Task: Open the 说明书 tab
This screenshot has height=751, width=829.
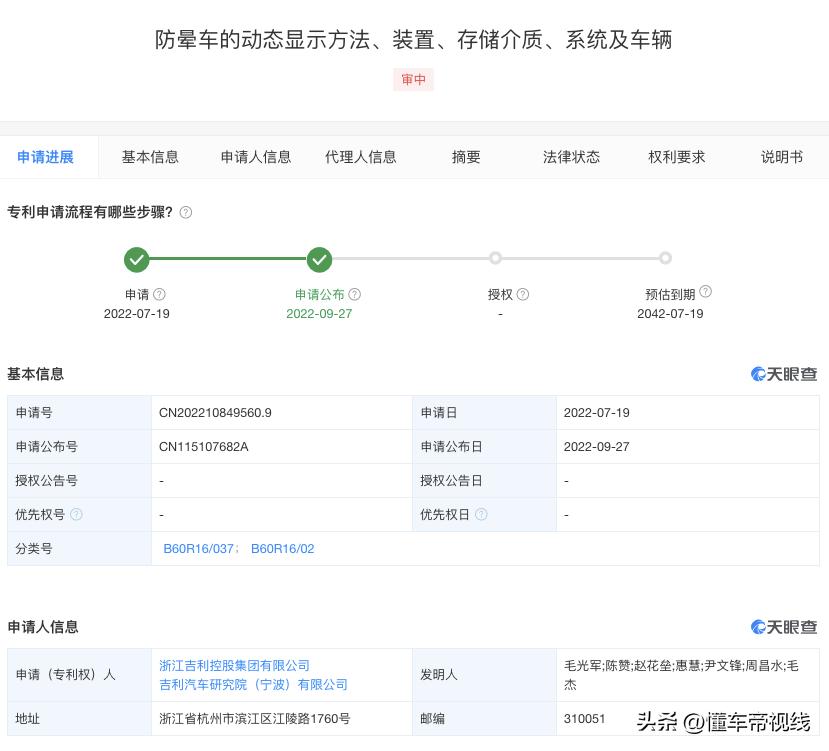Action: [782, 157]
